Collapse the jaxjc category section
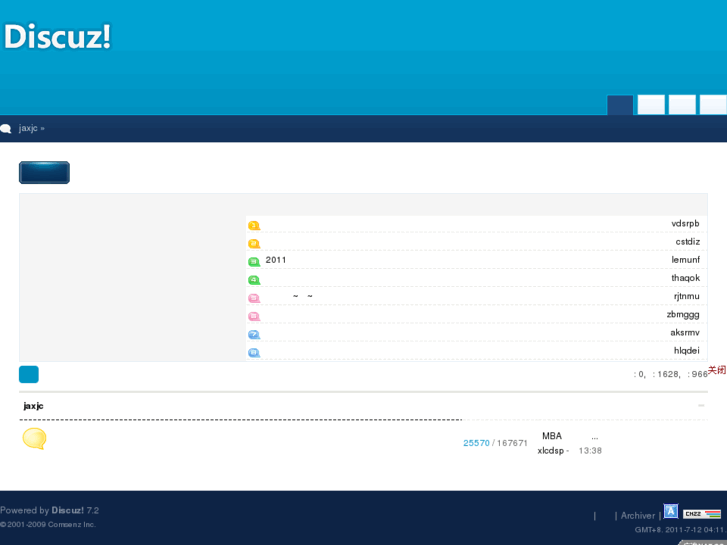The width and height of the screenshot is (727, 545). [701, 405]
